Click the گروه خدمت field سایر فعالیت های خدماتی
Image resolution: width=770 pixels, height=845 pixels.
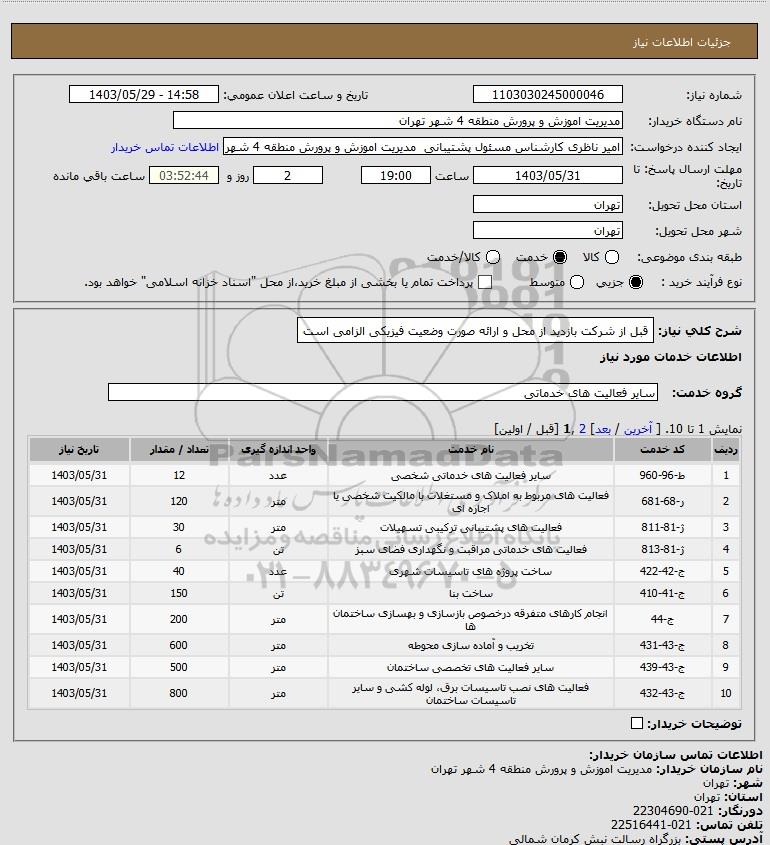tap(383, 392)
